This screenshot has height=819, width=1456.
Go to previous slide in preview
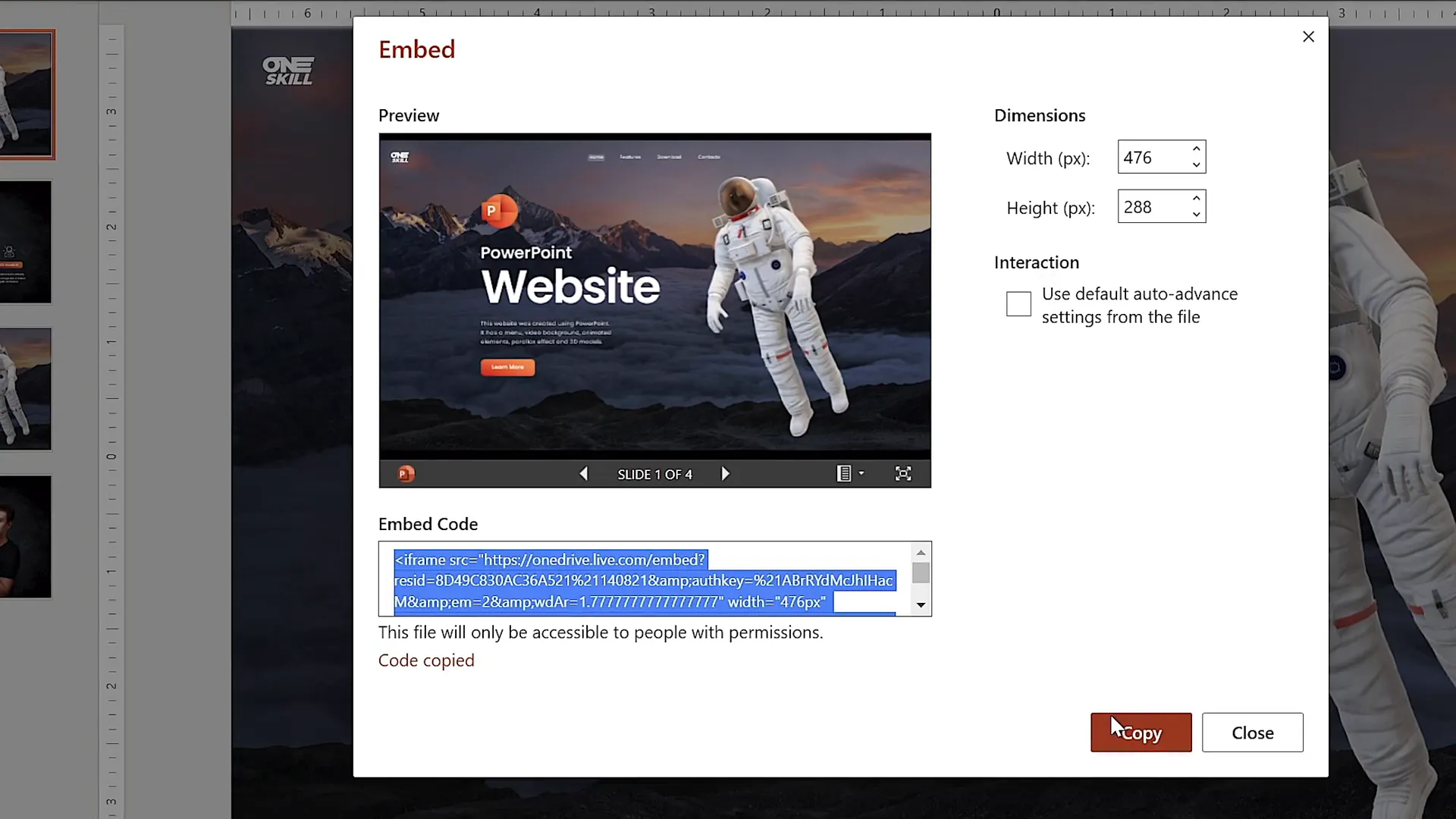click(583, 474)
